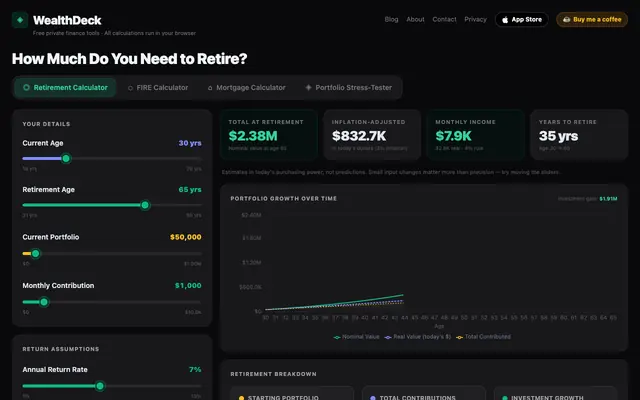
Task: Click the Current Portfolio slider handle
Action: pyautogui.click(x=36, y=253)
